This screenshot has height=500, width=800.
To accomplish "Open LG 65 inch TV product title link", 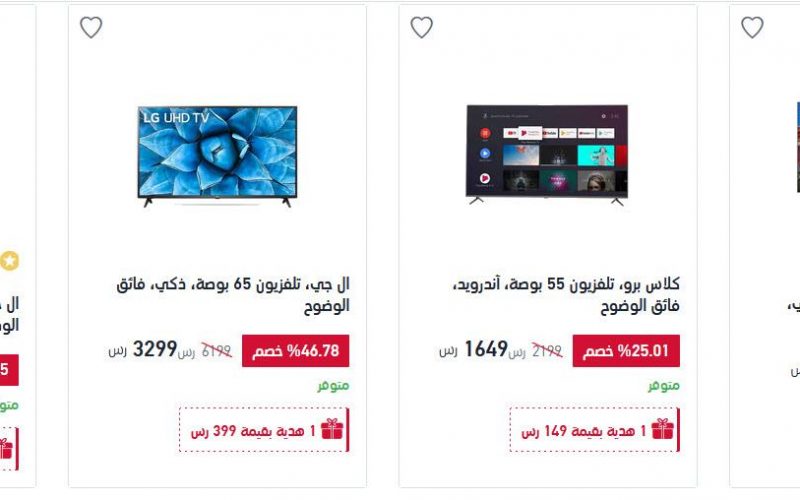I will click(x=233, y=295).
